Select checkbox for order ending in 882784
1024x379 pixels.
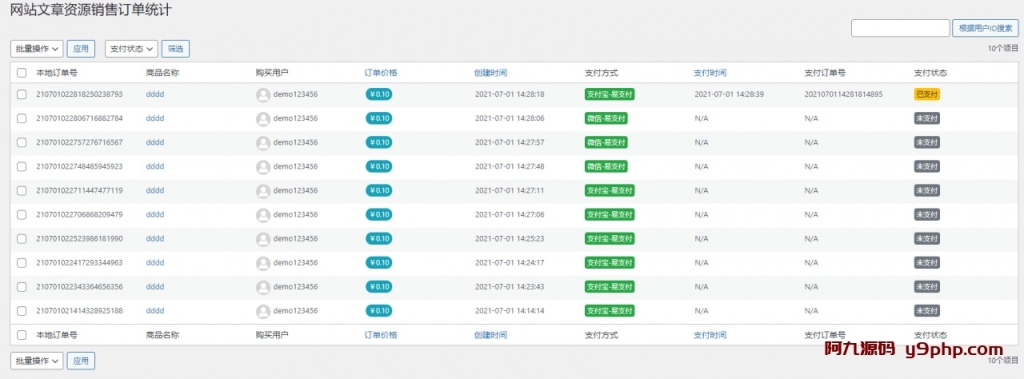tap(22, 119)
